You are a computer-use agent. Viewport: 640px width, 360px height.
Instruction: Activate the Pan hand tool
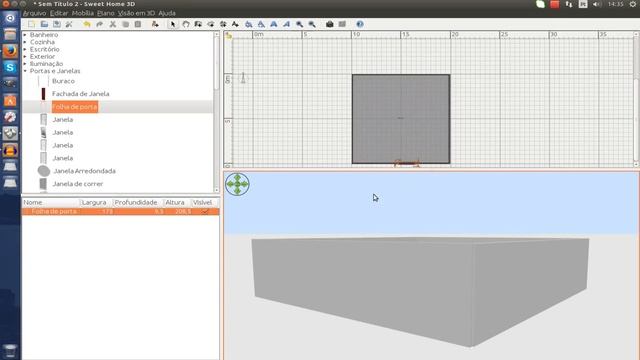coord(186,24)
